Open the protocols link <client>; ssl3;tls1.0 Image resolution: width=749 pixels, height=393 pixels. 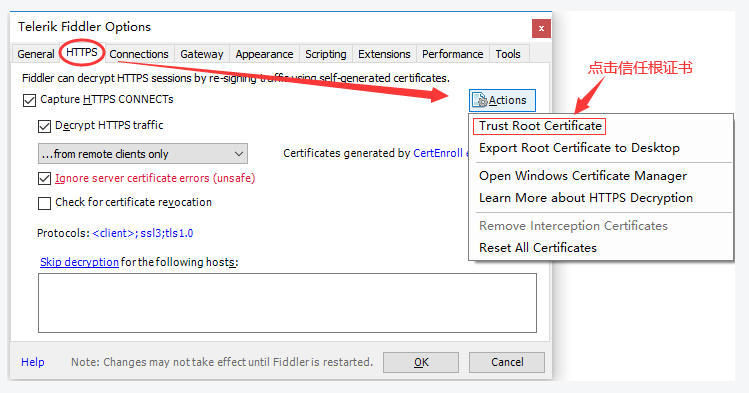[x=143, y=233]
